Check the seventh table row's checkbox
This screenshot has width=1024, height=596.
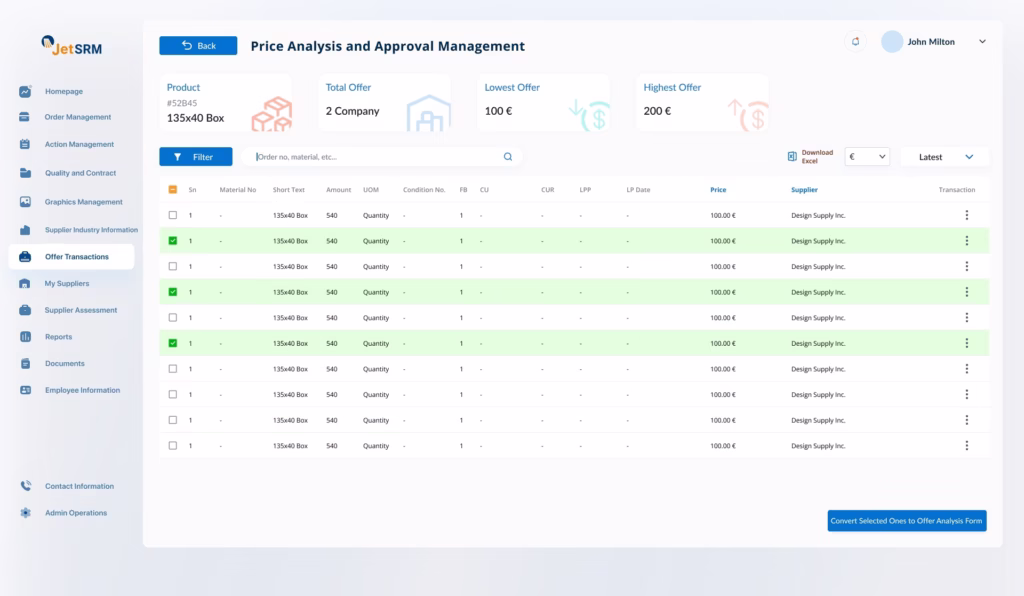[x=172, y=369]
